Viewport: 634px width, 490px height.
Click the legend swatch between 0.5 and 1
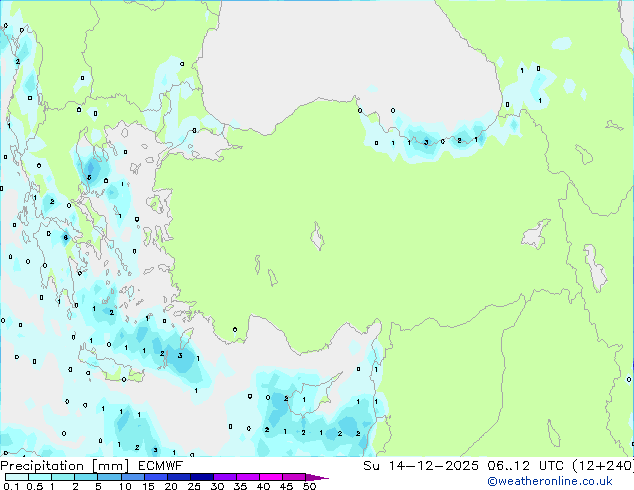[x=40, y=477]
